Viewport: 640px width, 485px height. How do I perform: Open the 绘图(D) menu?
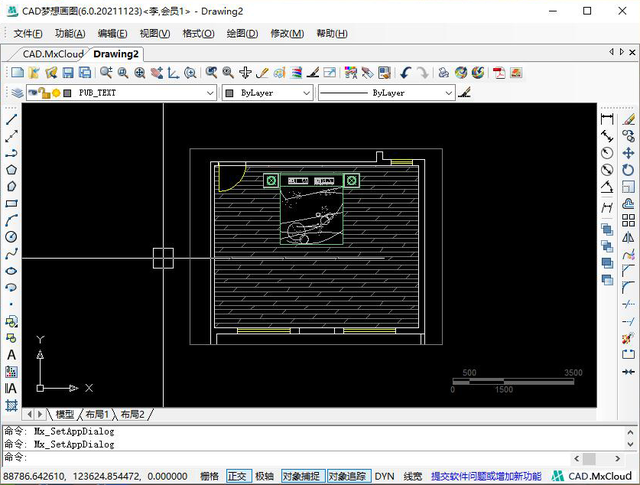242,34
